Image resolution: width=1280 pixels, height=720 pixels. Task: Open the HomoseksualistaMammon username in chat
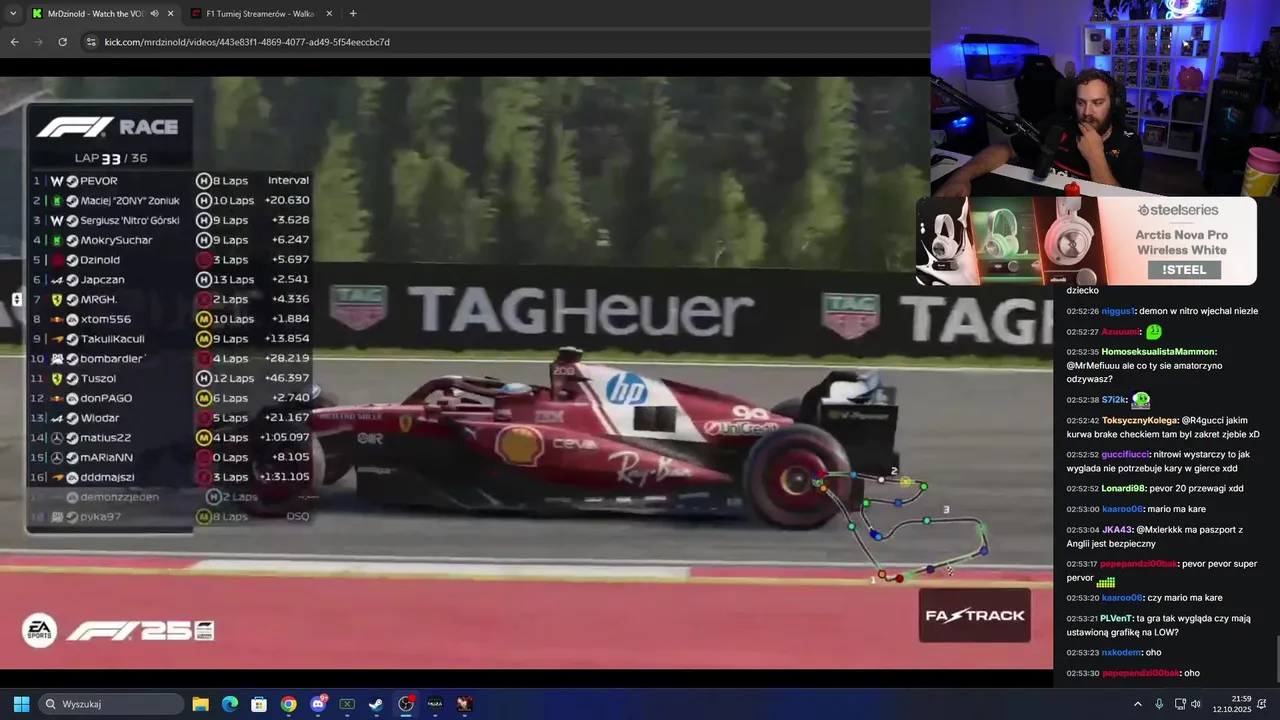[1158, 352]
